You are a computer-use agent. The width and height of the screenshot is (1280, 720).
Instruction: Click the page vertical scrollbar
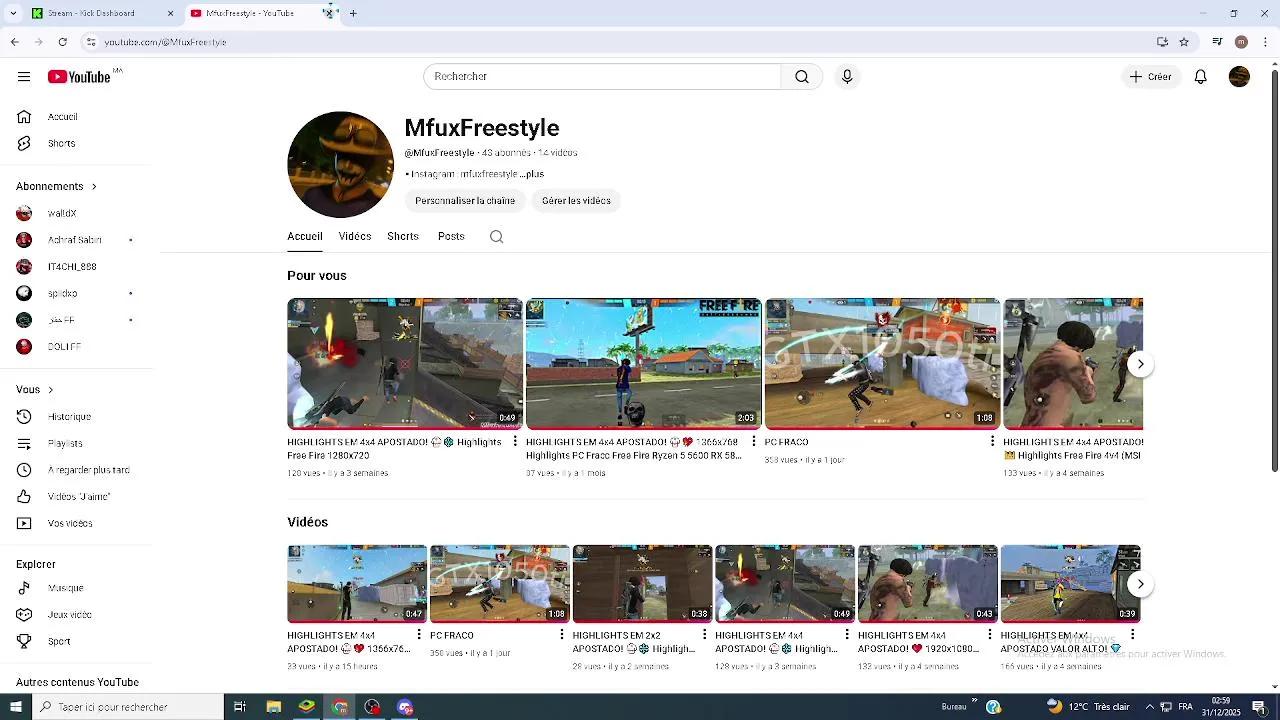[1274, 270]
